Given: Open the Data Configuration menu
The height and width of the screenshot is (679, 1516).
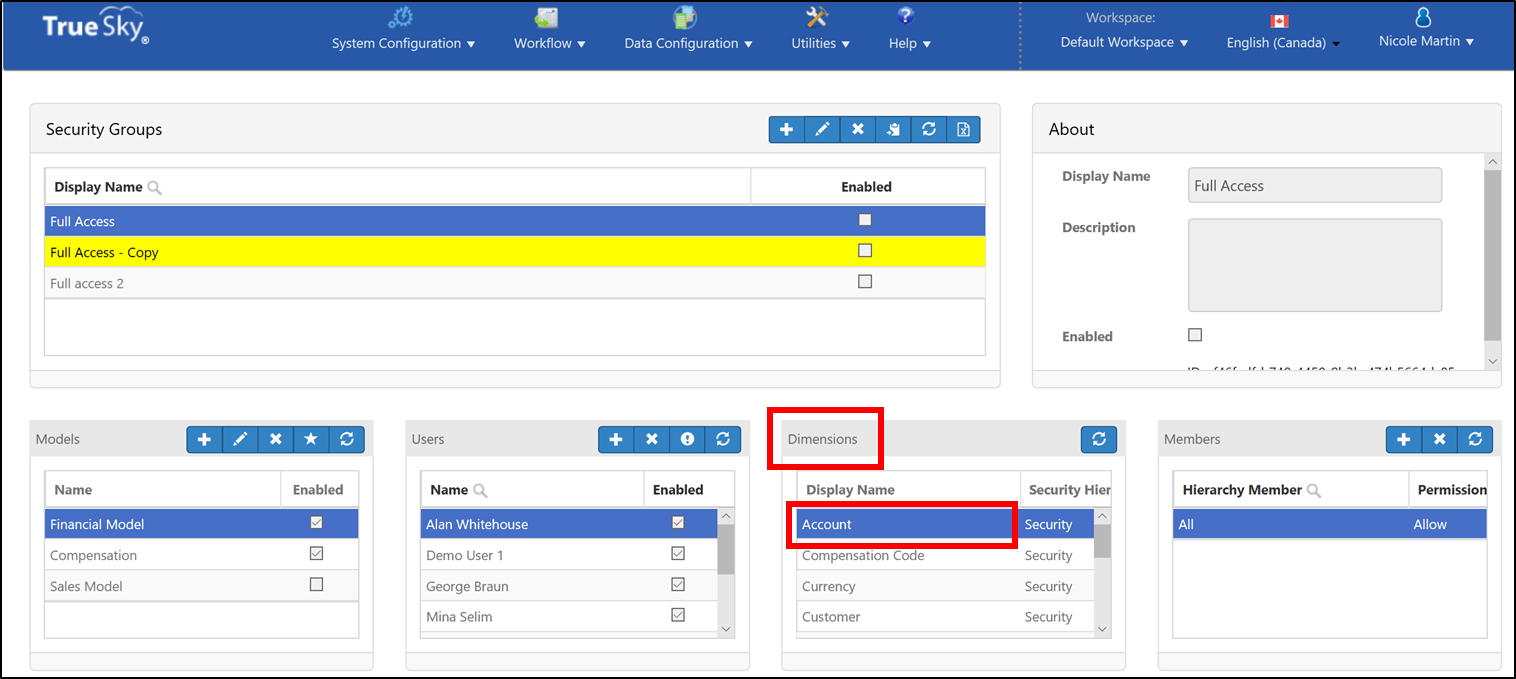Looking at the screenshot, I should 688,44.
